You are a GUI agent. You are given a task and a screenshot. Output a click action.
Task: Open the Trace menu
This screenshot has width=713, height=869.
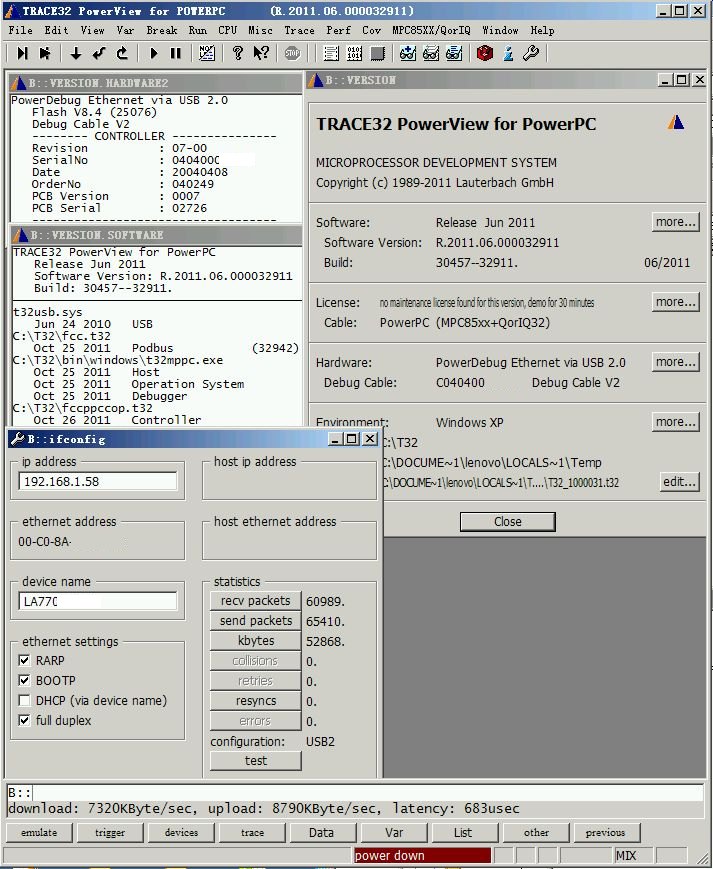[299, 30]
